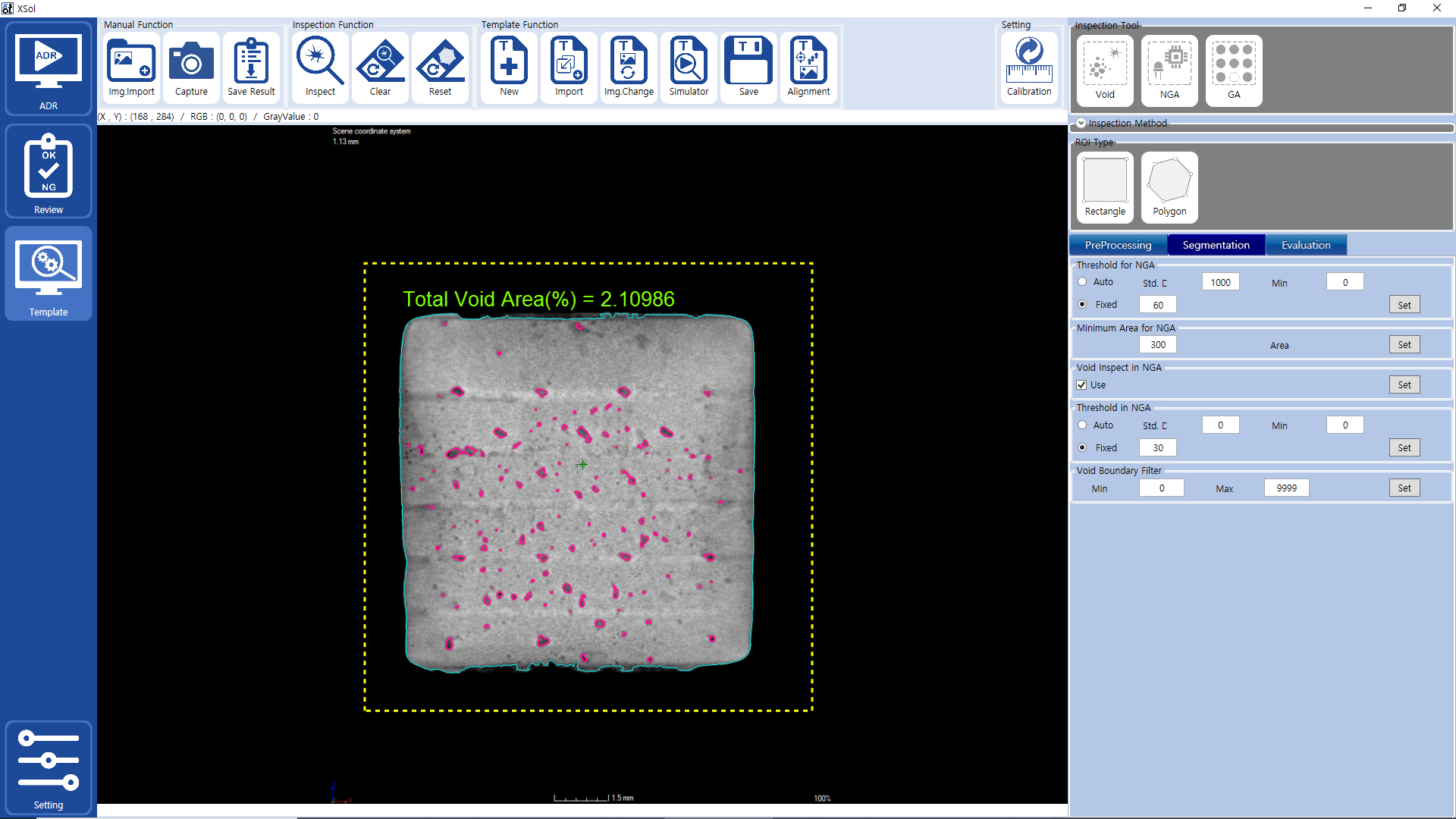Click the Void Boundary Filter Max field

point(1286,488)
